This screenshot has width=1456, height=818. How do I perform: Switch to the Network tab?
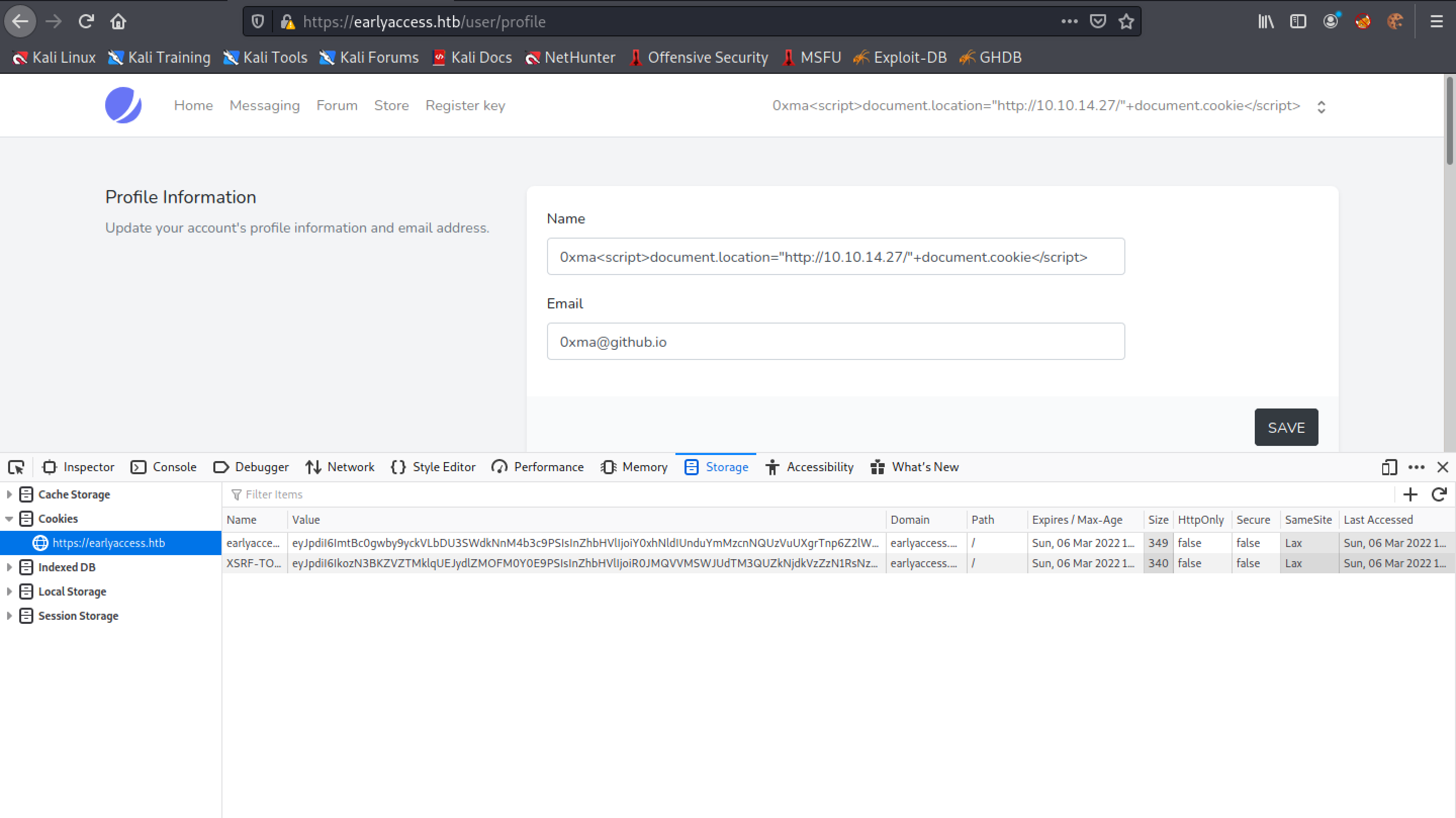[340, 467]
